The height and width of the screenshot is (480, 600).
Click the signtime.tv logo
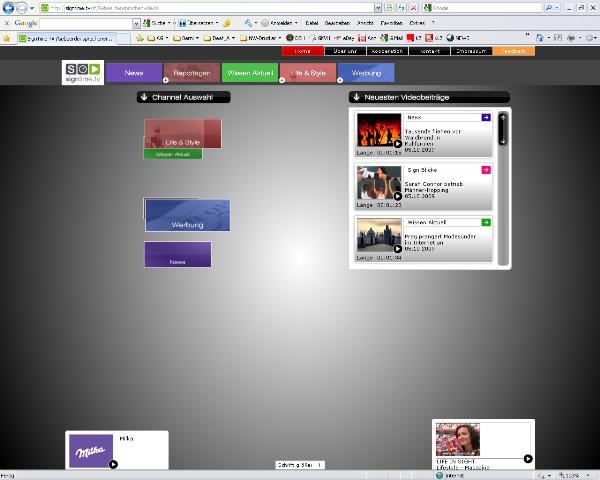tap(83, 72)
